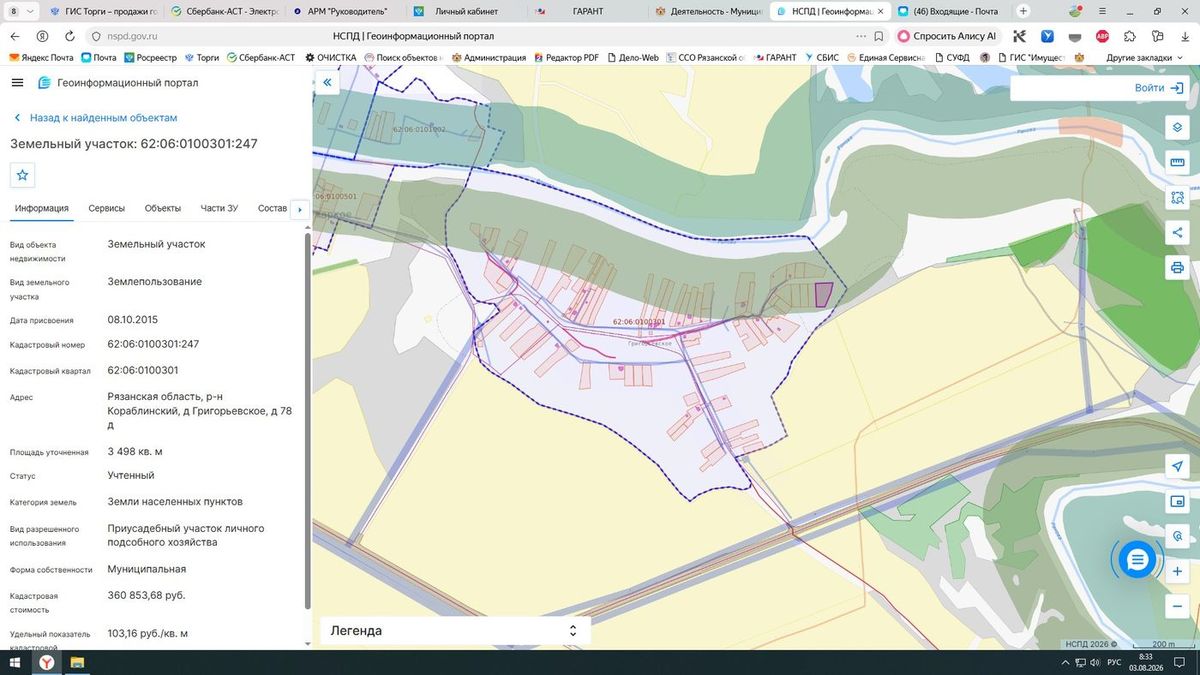Open browser downloads icon
This screenshot has height=675, width=1200.
pos(1183,36)
